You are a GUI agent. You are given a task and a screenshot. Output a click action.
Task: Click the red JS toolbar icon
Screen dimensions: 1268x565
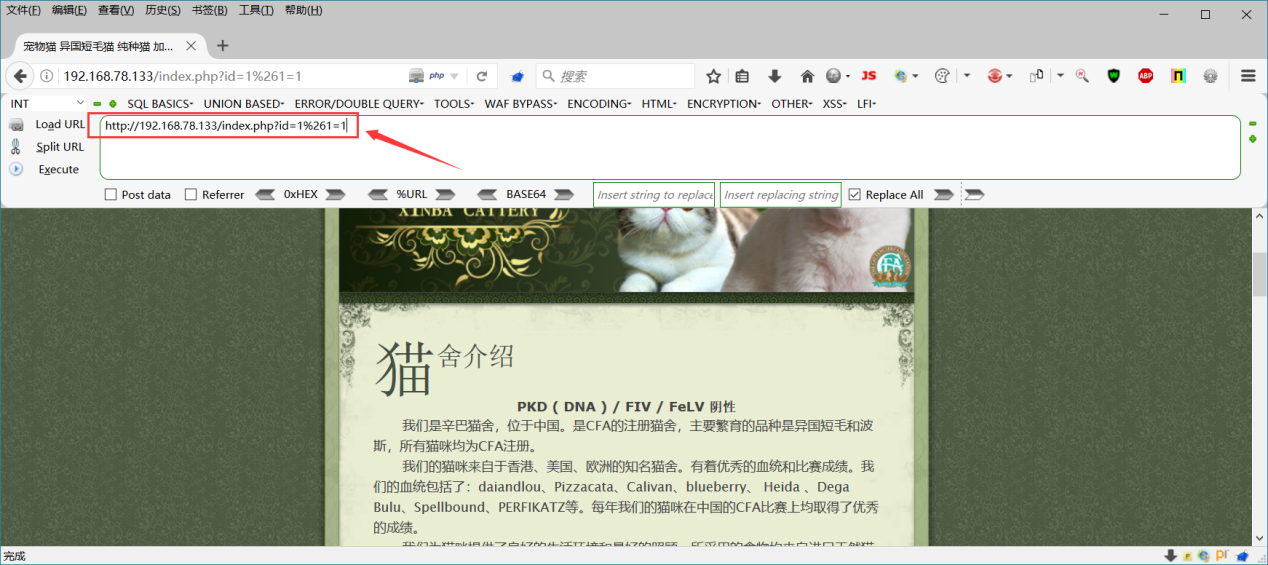(x=869, y=76)
